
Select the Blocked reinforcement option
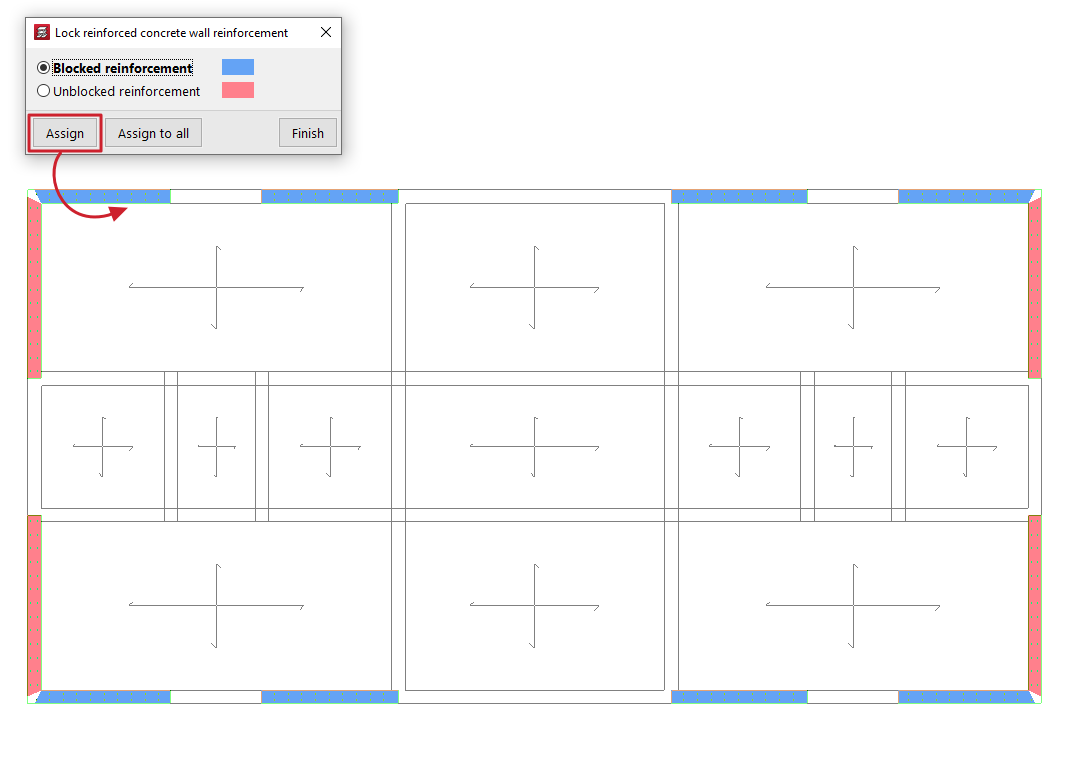[44, 68]
